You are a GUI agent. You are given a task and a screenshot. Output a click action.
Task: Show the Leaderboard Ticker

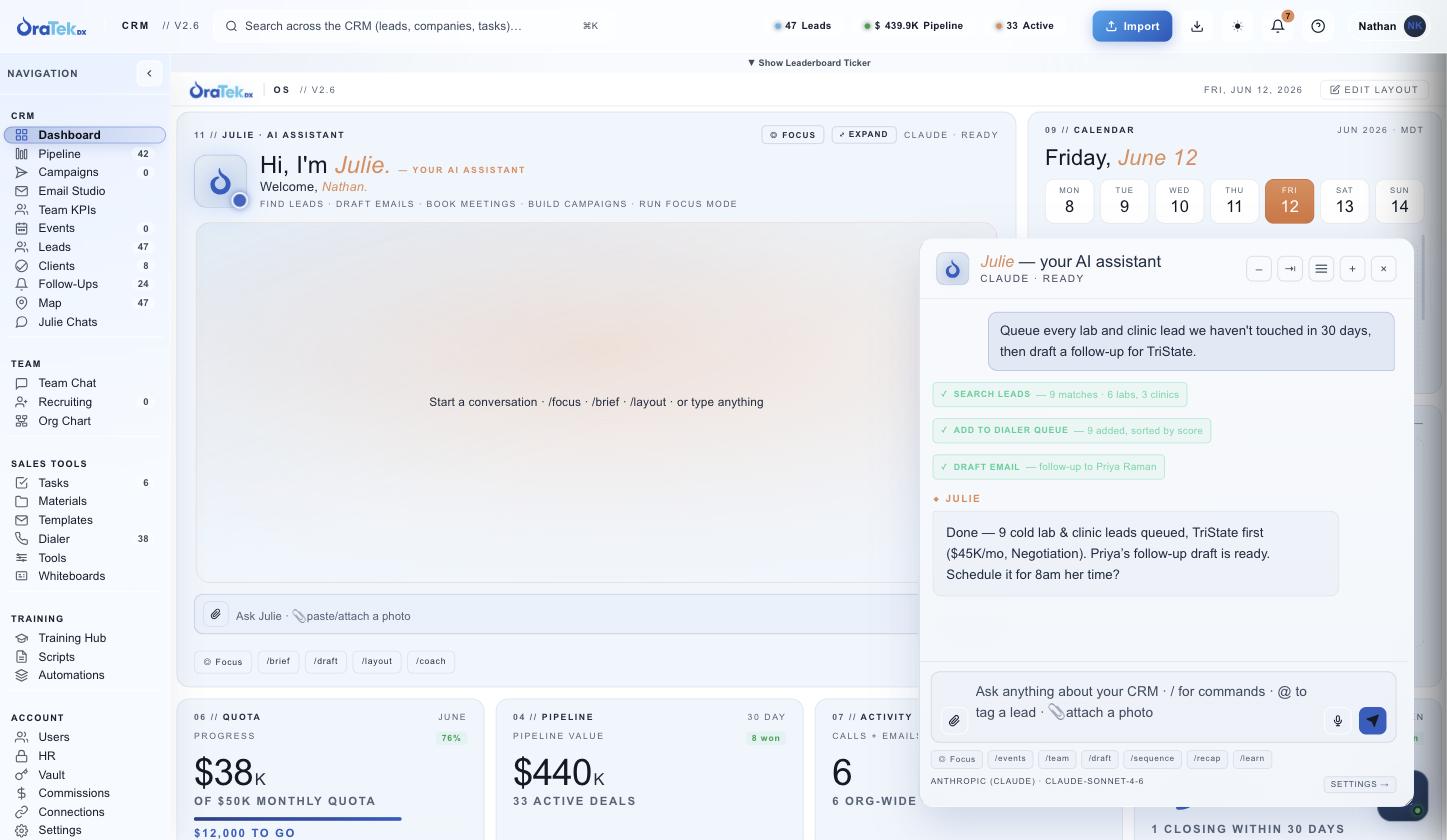809,62
